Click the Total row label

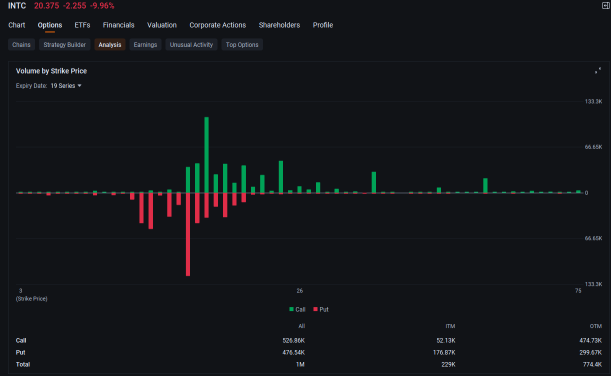(23, 365)
